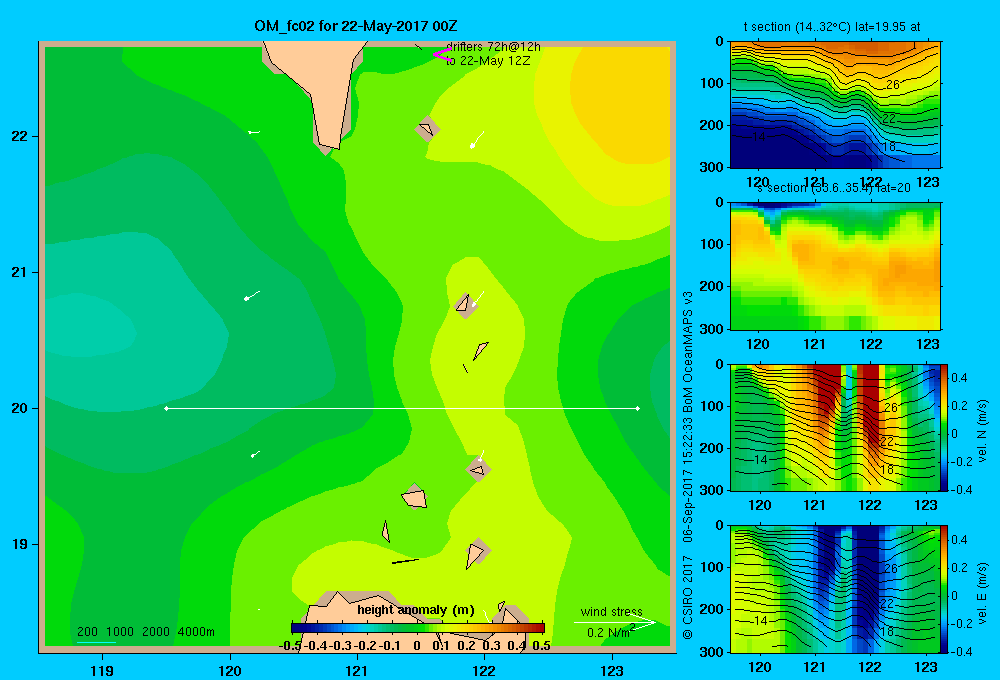Click the main map latitude label "22"
The width and height of the screenshot is (1000, 680).
pos(20,136)
